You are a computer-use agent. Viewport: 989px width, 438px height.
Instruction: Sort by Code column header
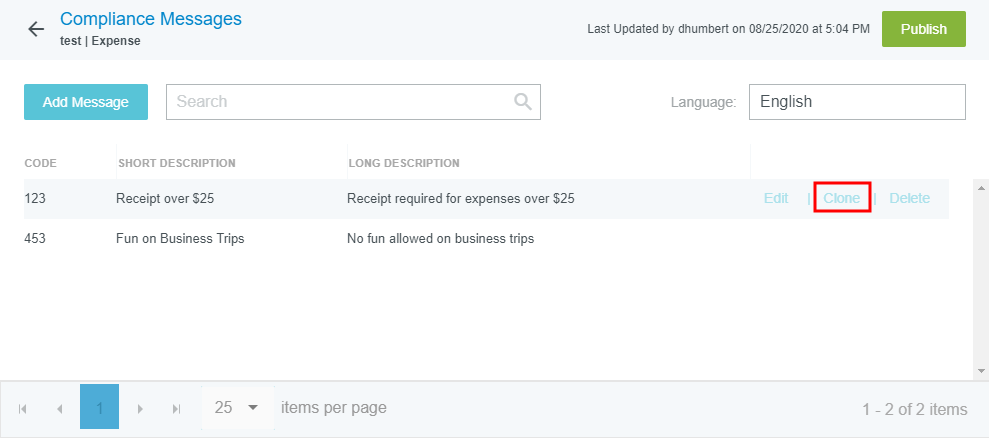coord(41,163)
